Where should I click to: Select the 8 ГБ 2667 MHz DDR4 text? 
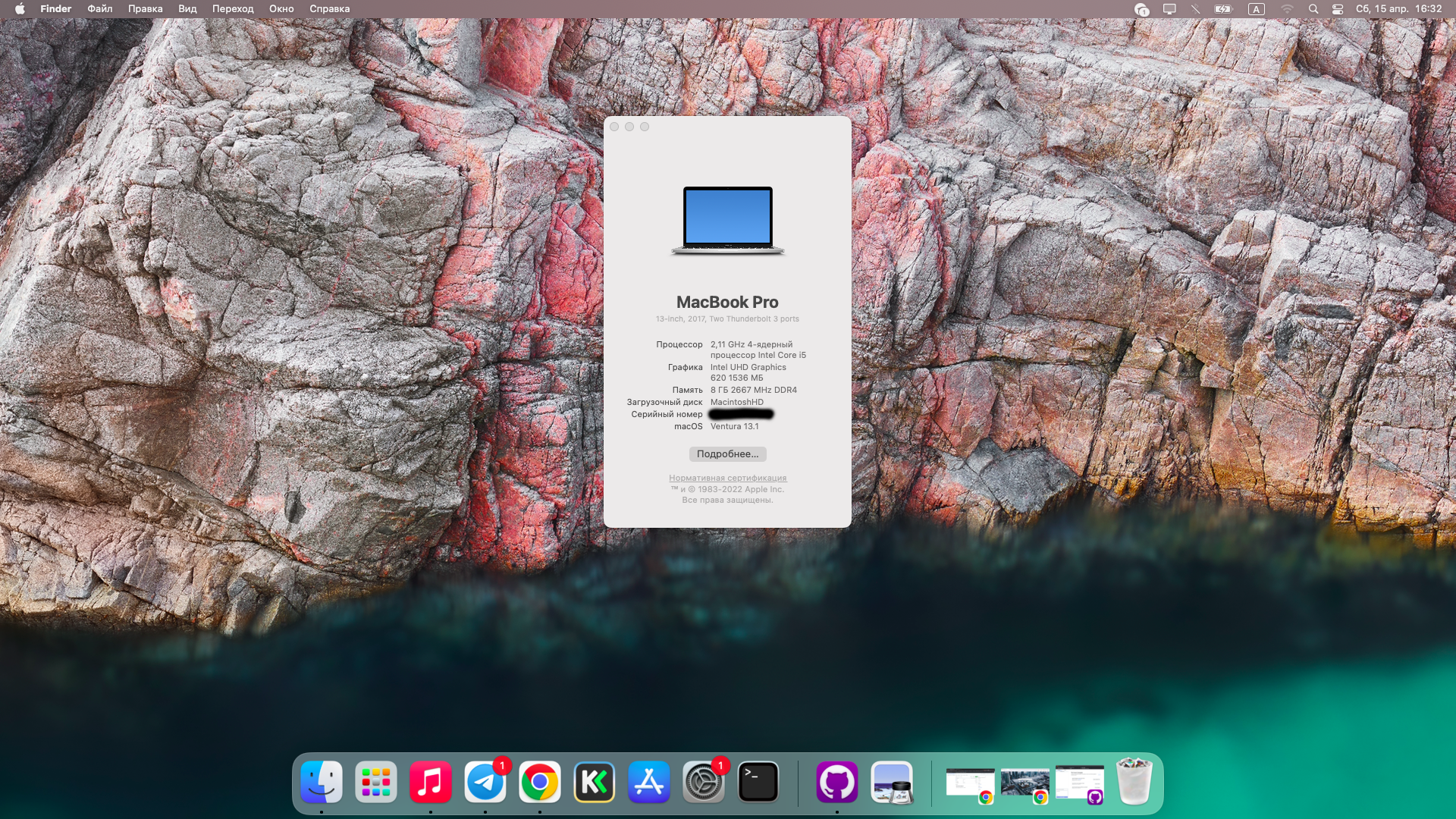[754, 390]
